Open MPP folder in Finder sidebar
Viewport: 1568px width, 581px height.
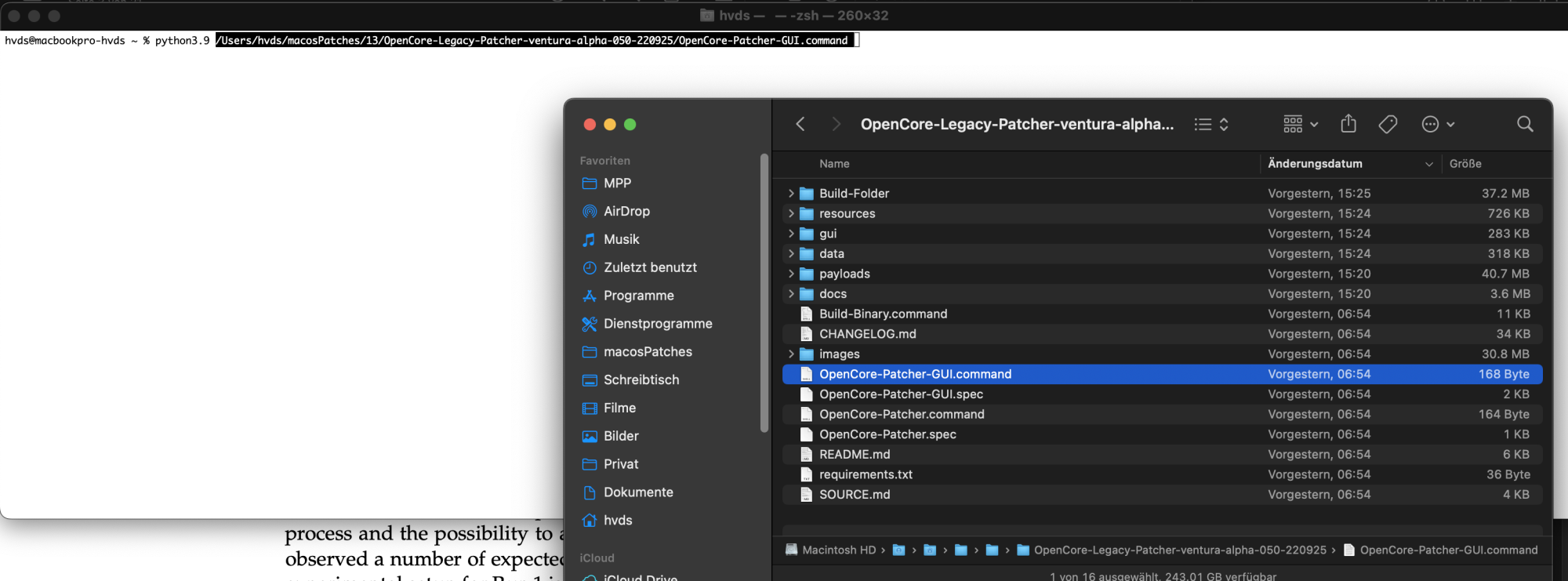[617, 183]
